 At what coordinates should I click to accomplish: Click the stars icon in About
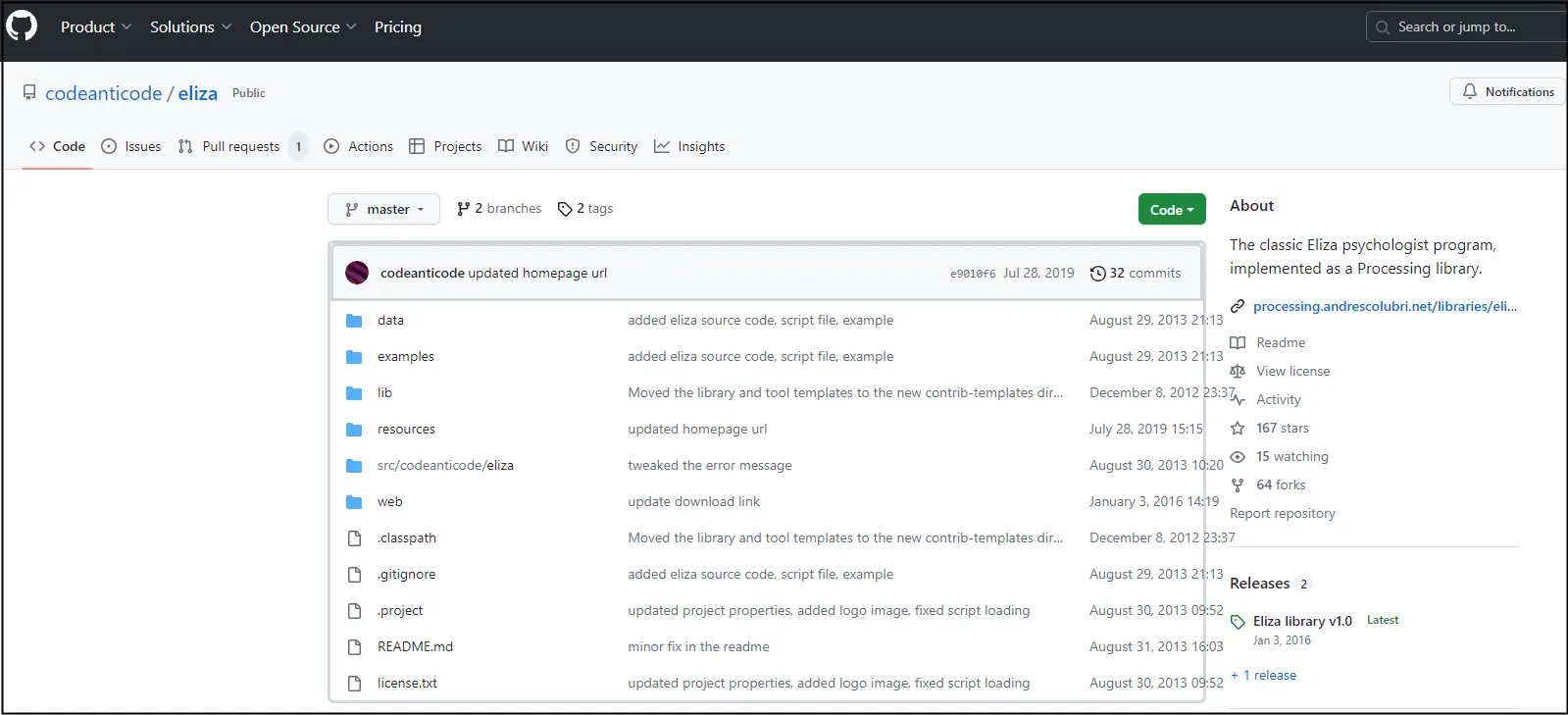(1238, 429)
